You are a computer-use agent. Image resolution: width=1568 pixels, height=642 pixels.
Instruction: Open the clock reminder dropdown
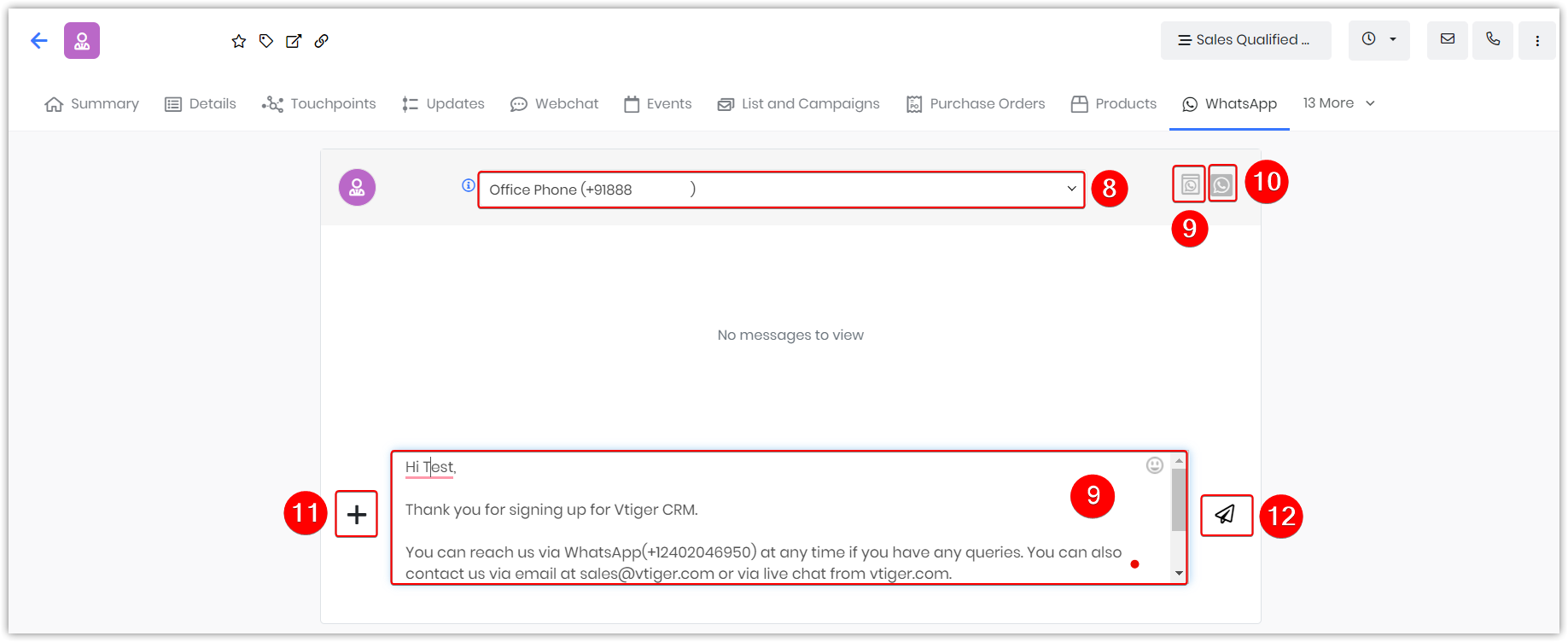(x=1379, y=39)
